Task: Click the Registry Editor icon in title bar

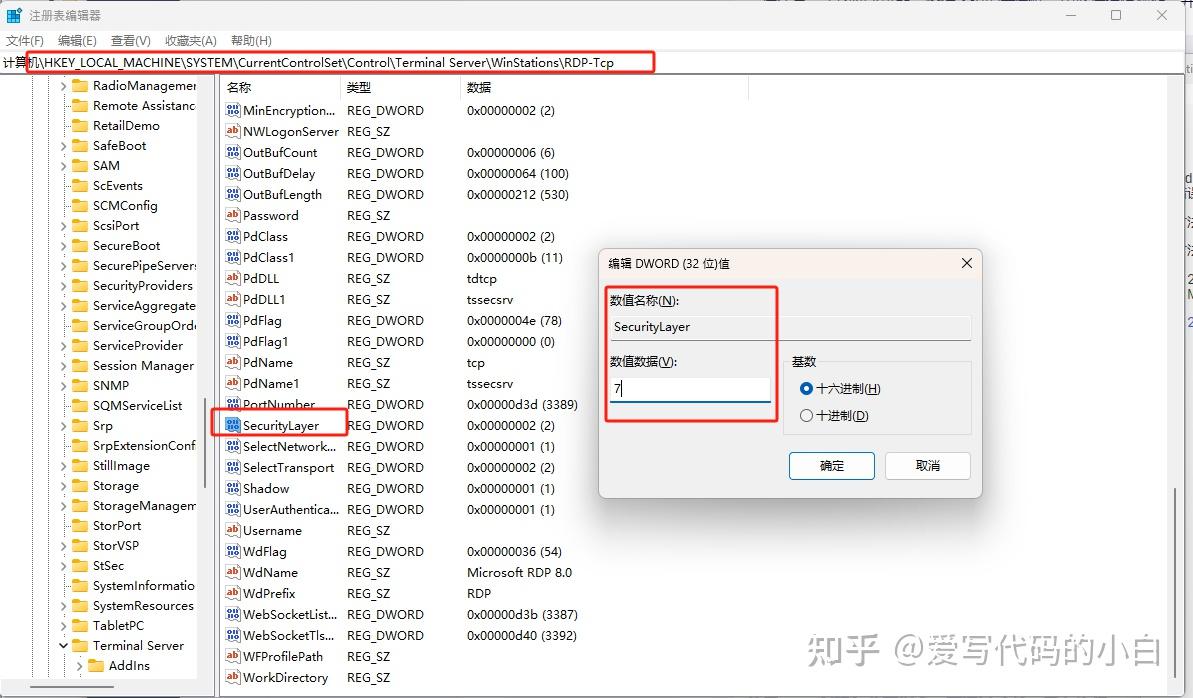Action: tap(14, 14)
